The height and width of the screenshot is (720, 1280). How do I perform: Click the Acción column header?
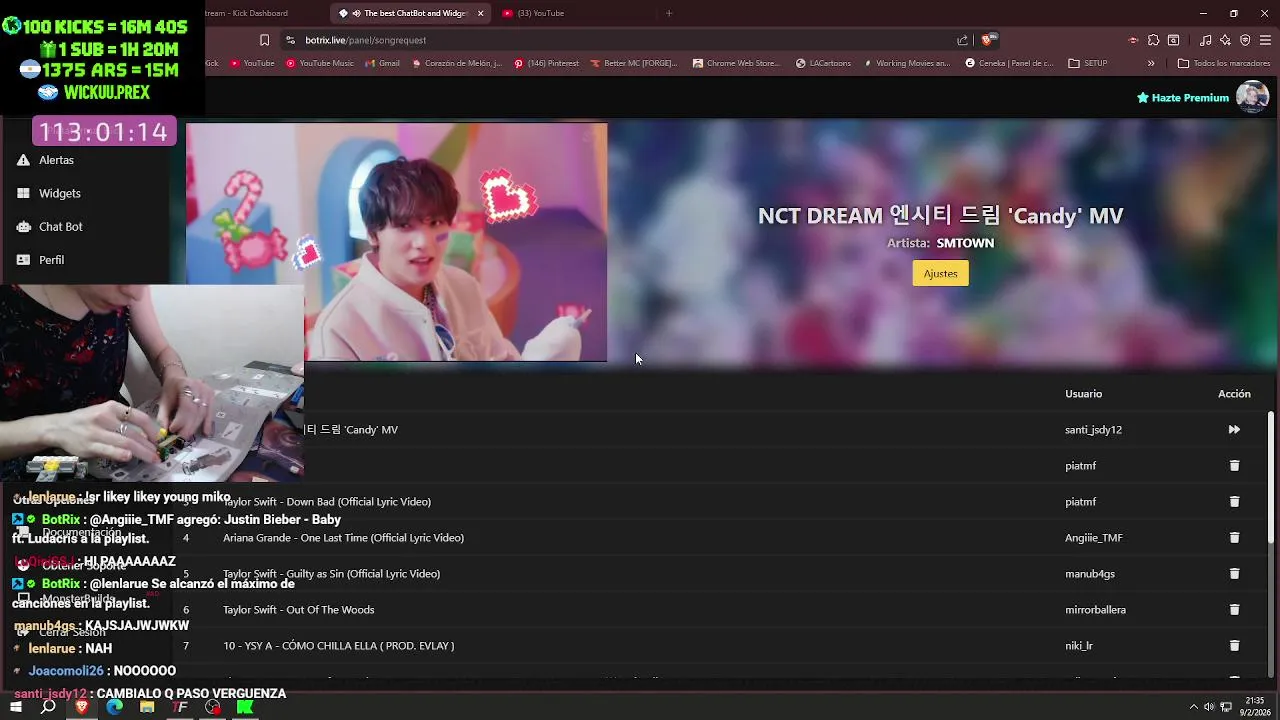(1234, 394)
